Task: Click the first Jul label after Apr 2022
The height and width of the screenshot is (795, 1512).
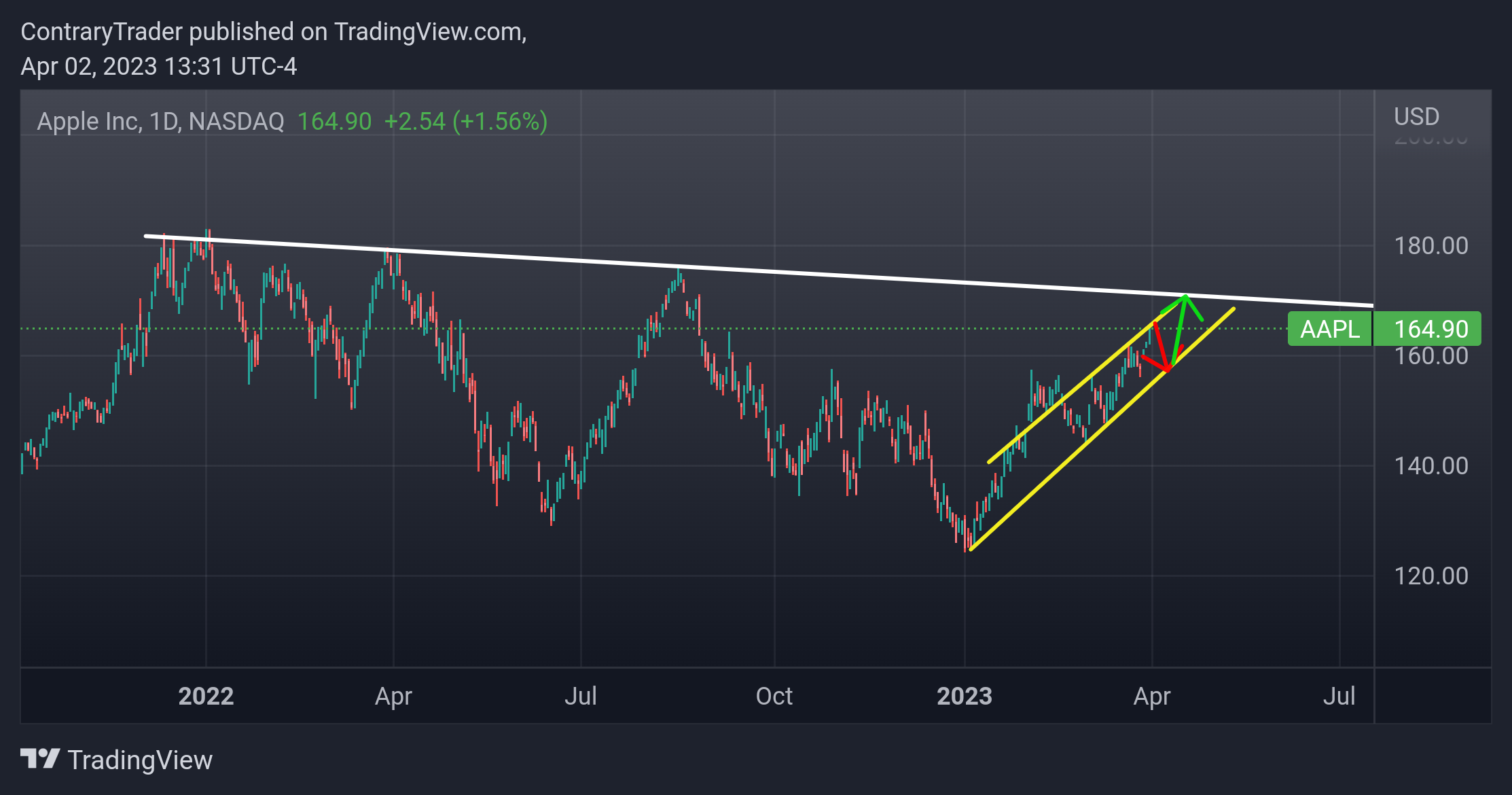Action: pos(581,696)
